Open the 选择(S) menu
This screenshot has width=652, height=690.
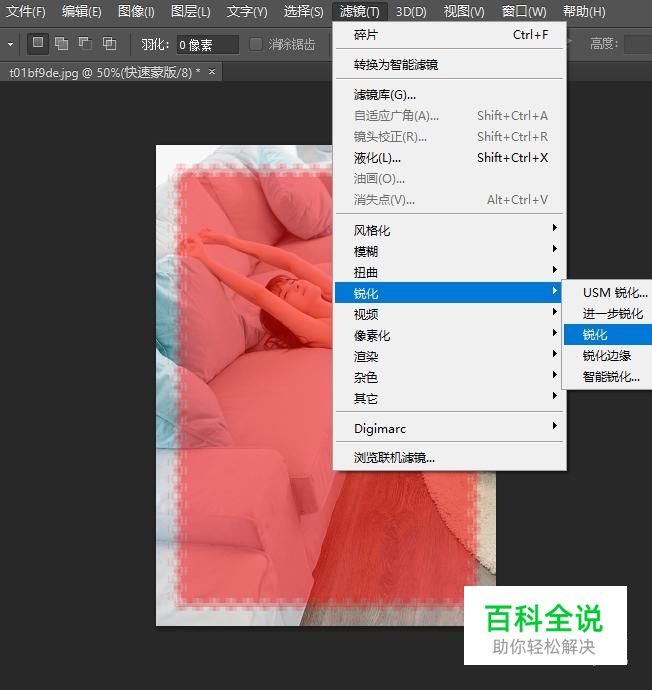coord(303,11)
